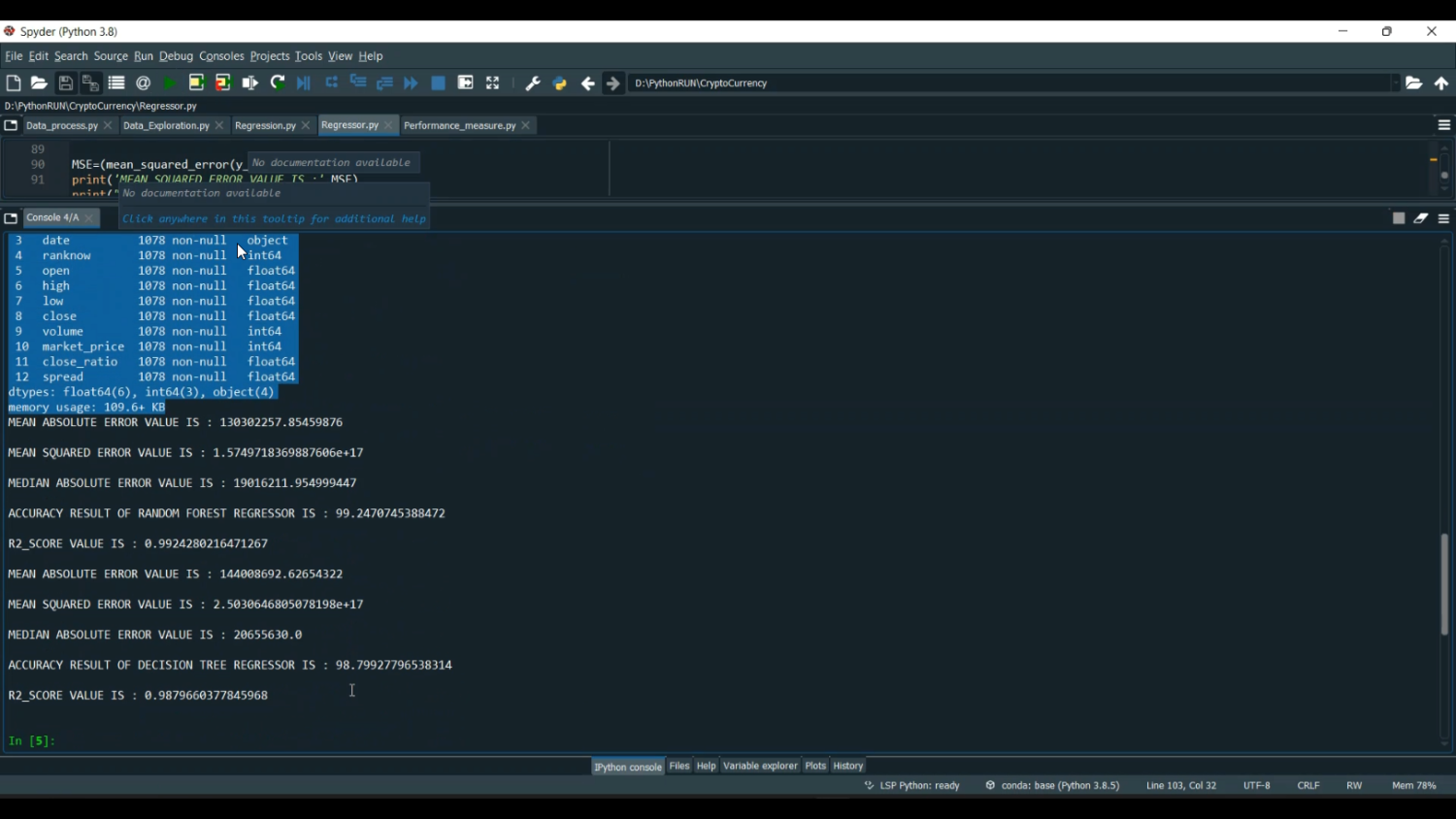1456x819 pixels.
Task: Show the Variable explorer pane
Action: [x=760, y=767]
